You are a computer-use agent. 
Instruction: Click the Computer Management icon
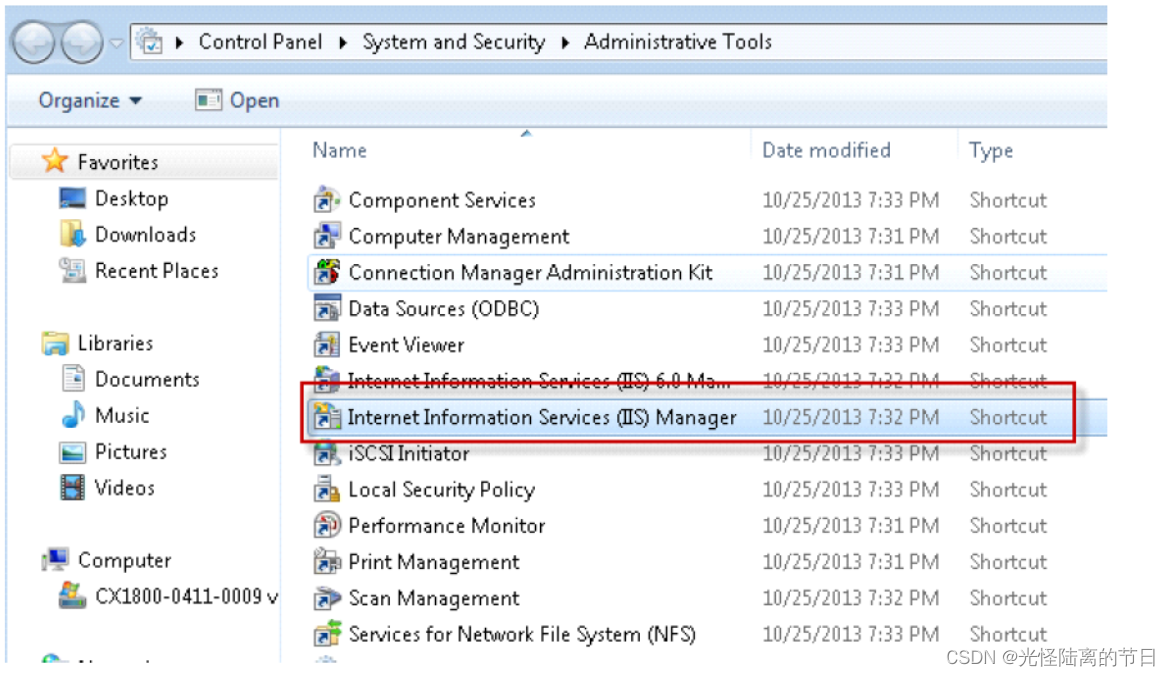coord(327,236)
